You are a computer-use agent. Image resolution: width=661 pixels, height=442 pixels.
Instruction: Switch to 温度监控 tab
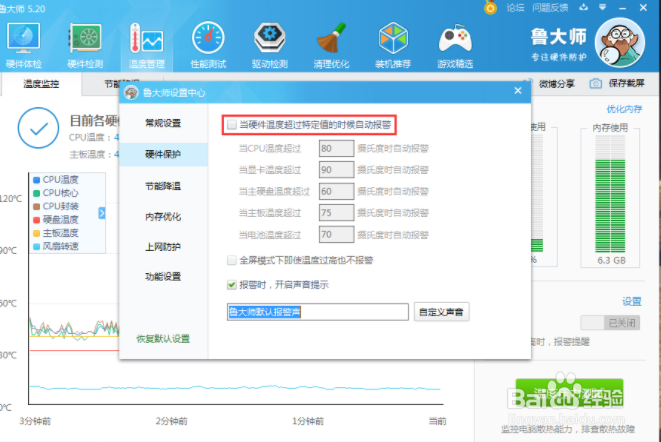point(41,84)
